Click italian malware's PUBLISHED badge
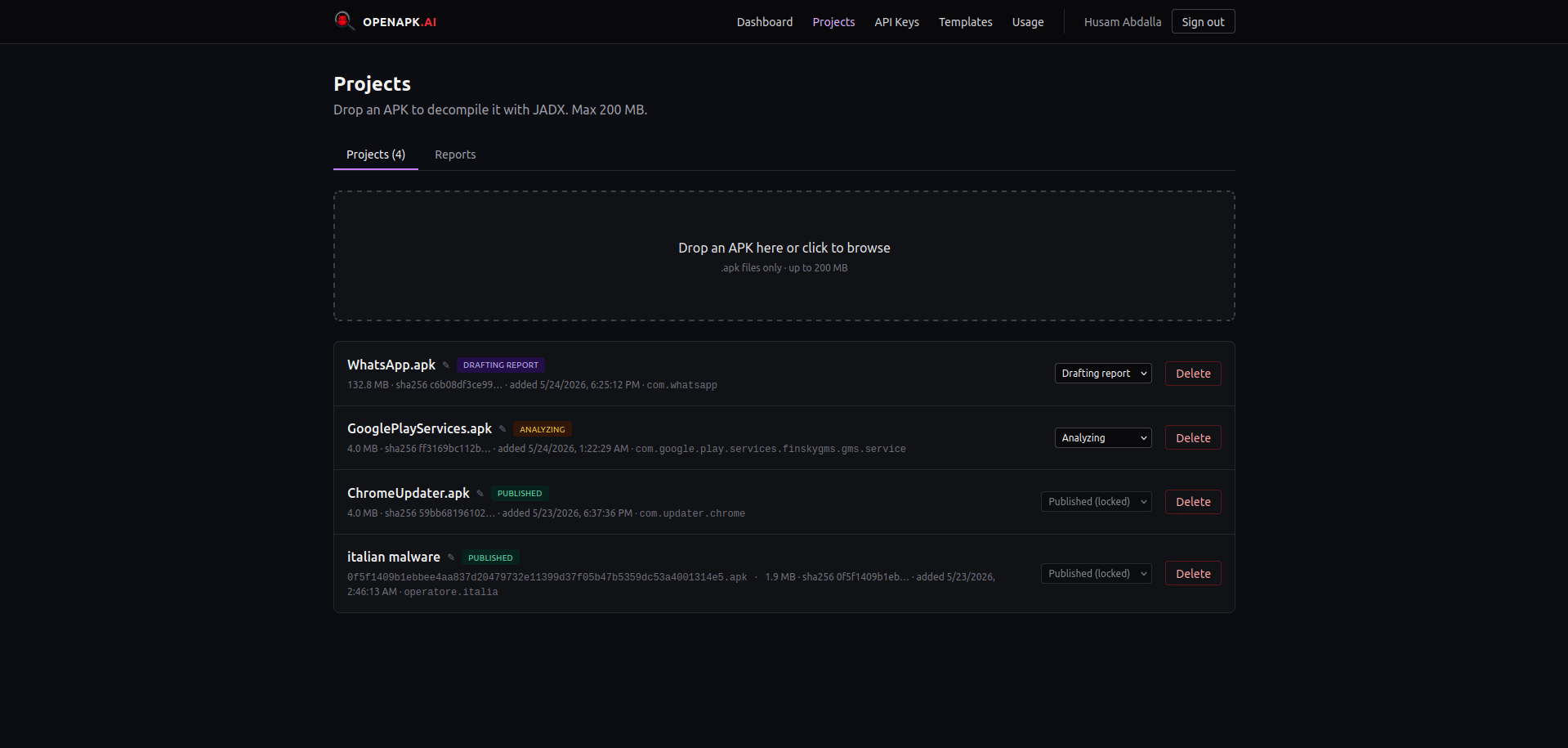Viewport: 1568px width, 748px height. coord(490,558)
